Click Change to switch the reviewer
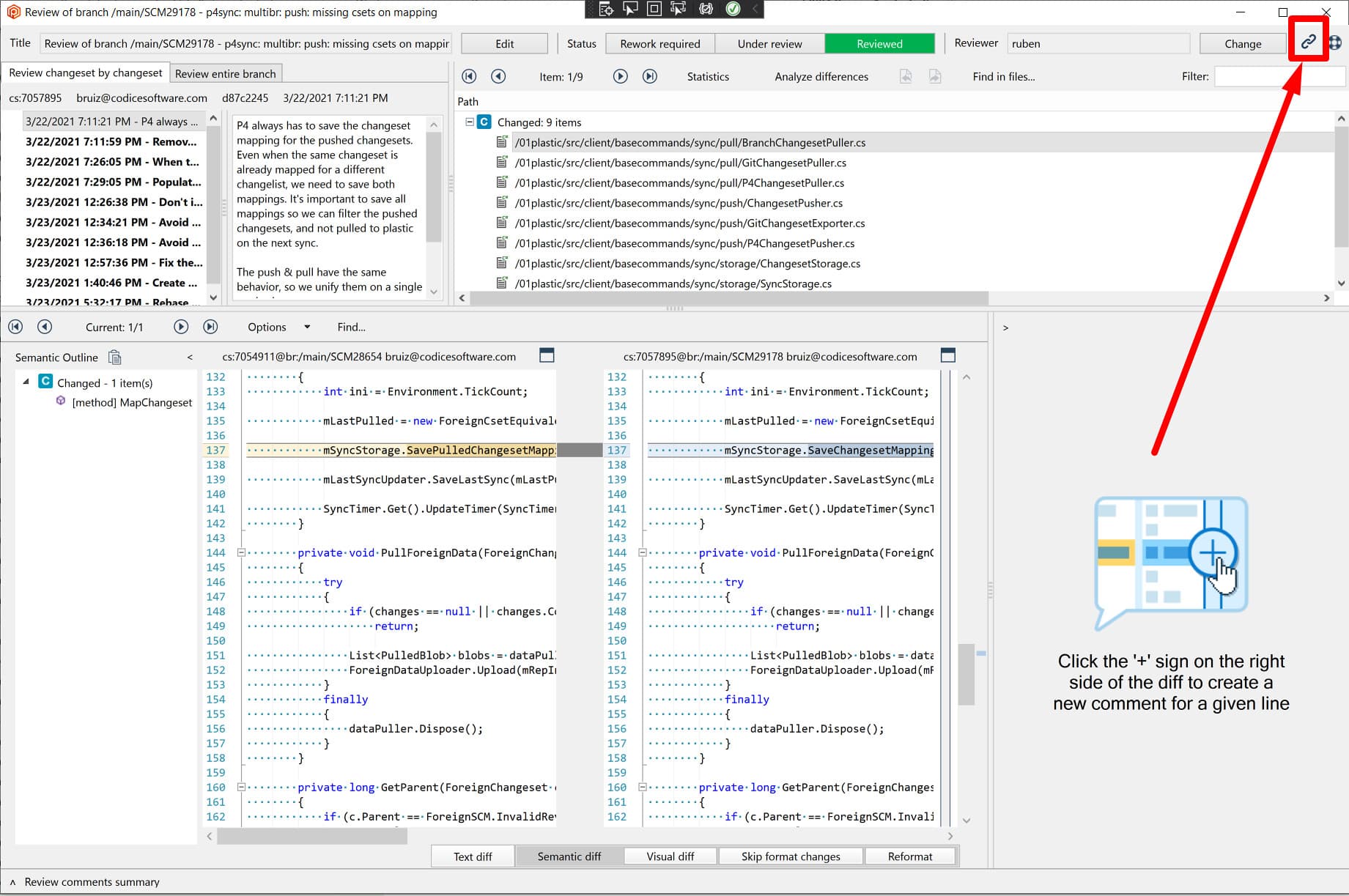 (1242, 43)
